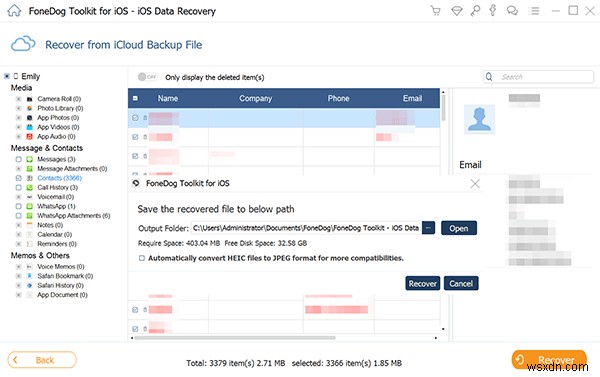The height and width of the screenshot is (377, 600).
Task: Click the diamond VIP icon
Action: [x=456, y=11]
